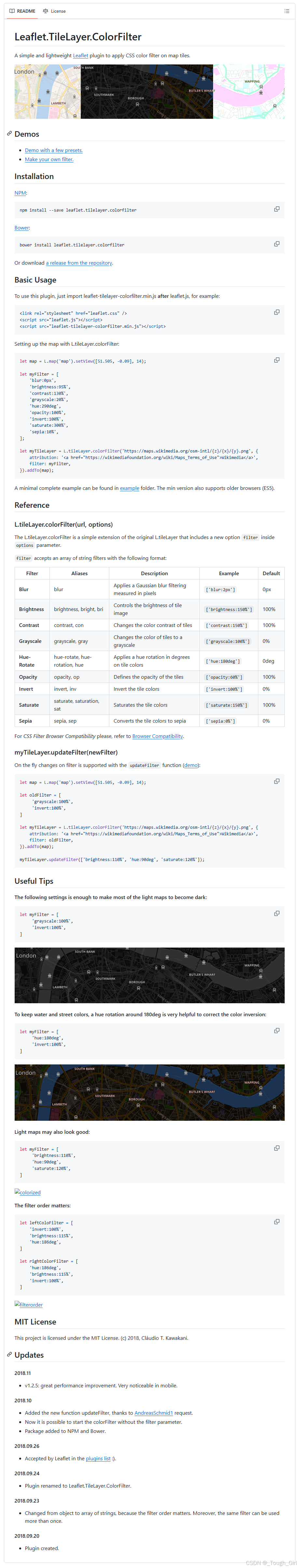This screenshot has width=298, height=1568.
Task: Copy the updateFilter code block
Action: pos(277,782)
